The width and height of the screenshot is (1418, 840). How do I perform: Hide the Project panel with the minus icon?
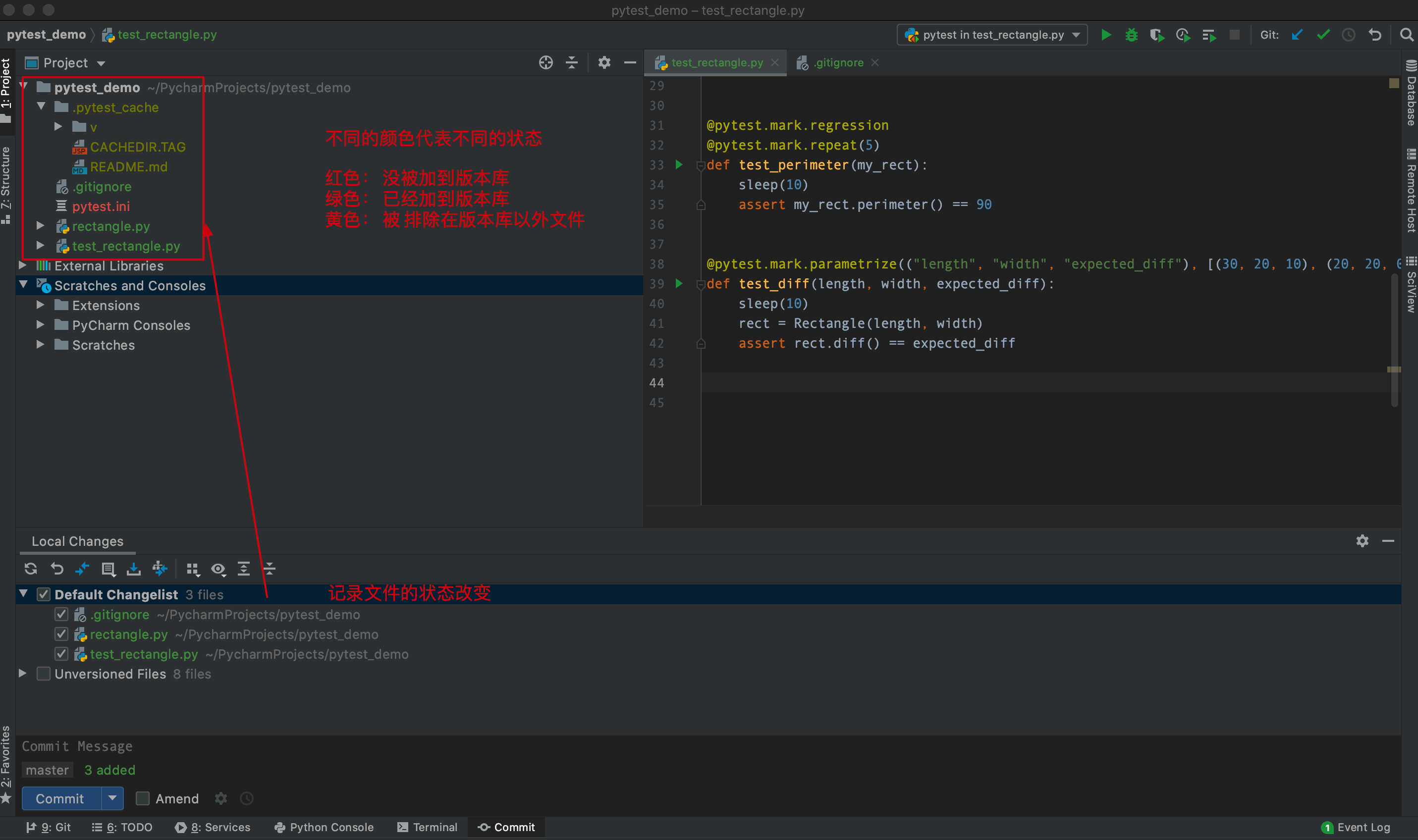click(630, 63)
